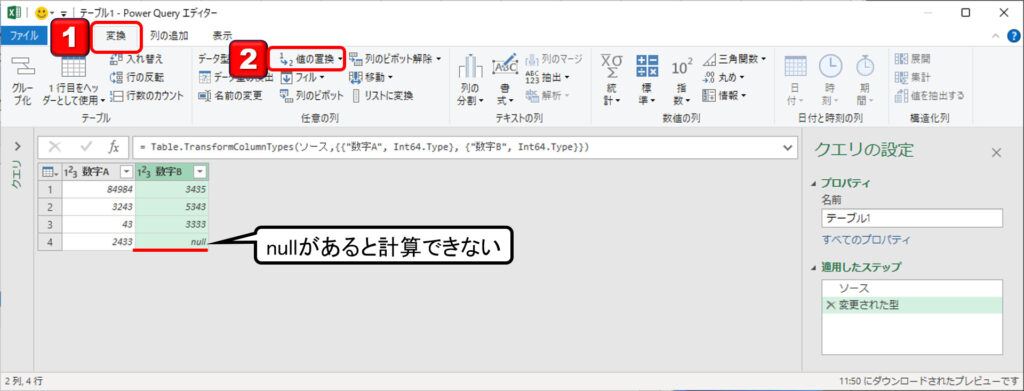Open the quick access toolbar dropdown arrow
The width and height of the screenshot is (1024, 391).
click(64, 14)
